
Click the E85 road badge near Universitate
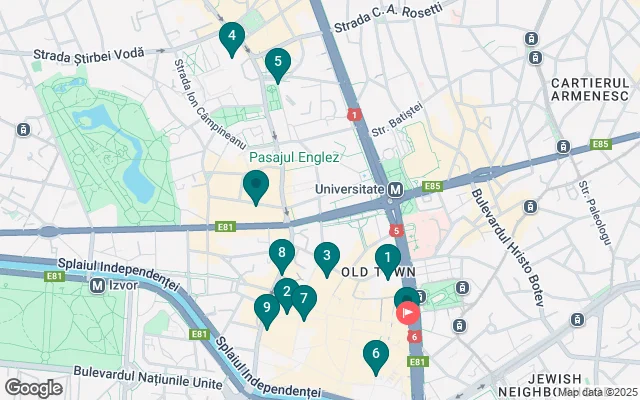[432, 187]
